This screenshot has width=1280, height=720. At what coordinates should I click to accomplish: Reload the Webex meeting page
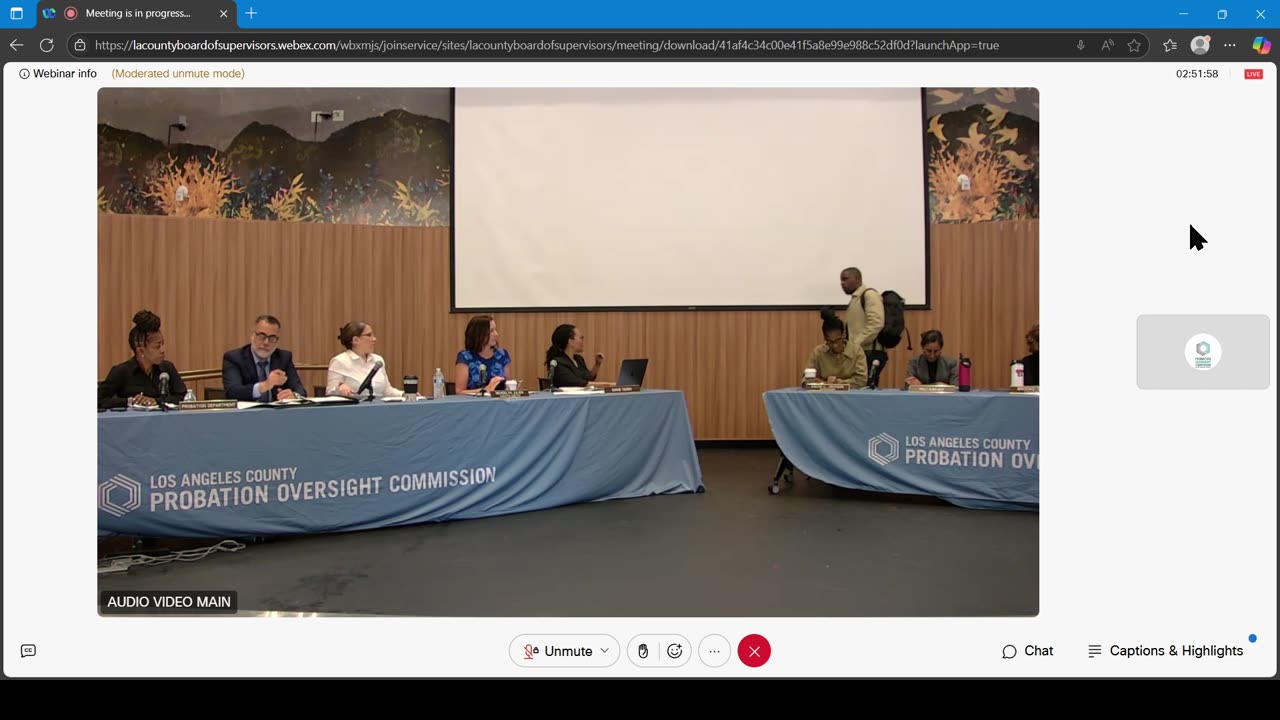(x=46, y=45)
